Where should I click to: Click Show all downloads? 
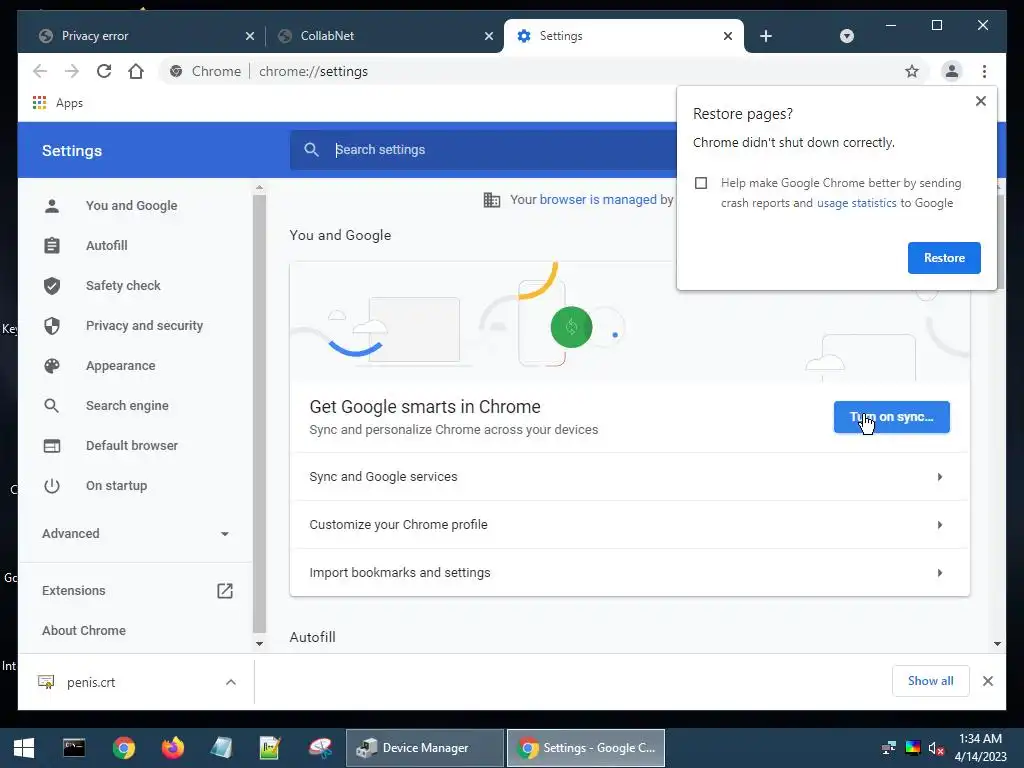pos(930,681)
